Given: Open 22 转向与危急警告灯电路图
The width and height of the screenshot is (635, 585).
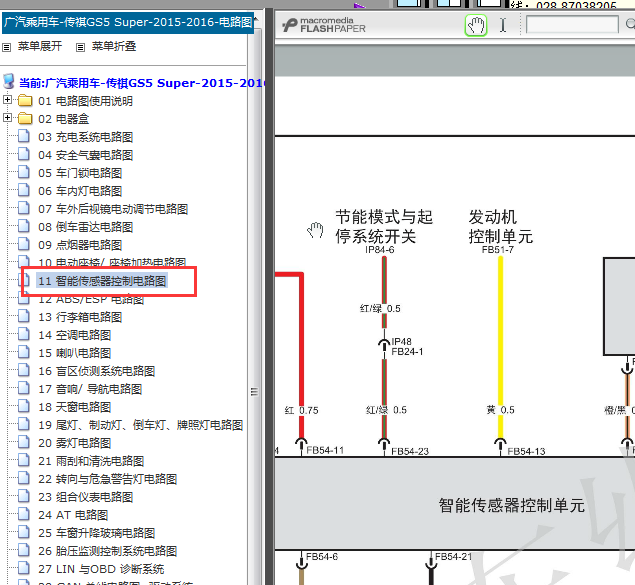Looking at the screenshot, I should [107, 479].
